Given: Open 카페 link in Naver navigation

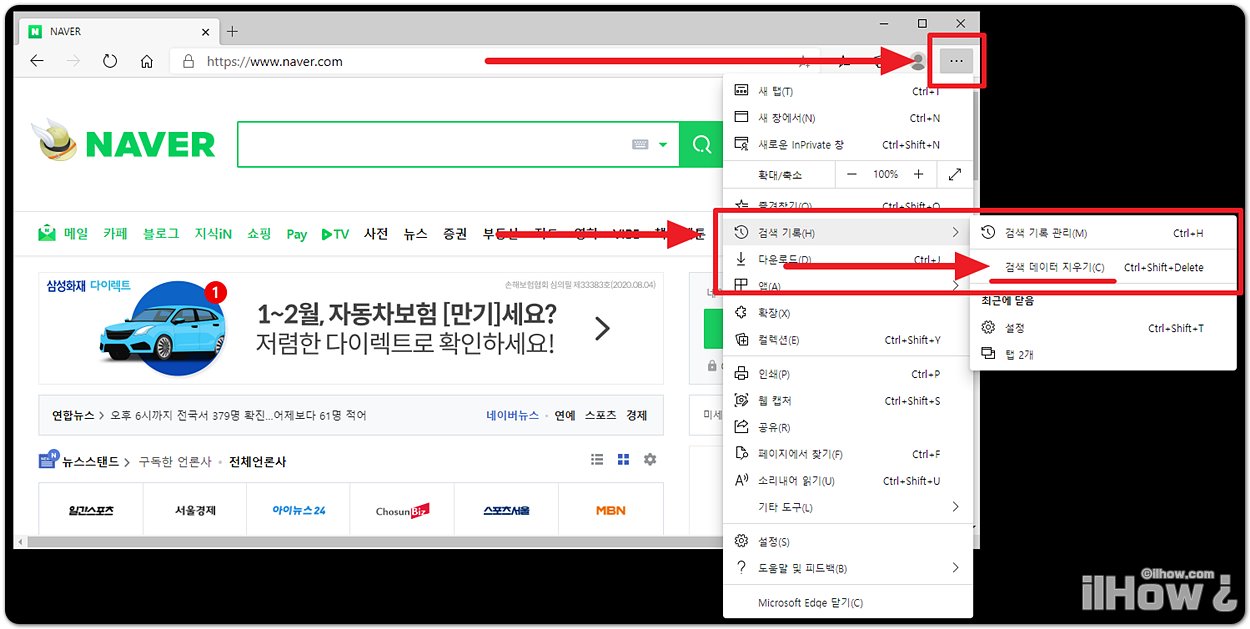Looking at the screenshot, I should (x=115, y=234).
